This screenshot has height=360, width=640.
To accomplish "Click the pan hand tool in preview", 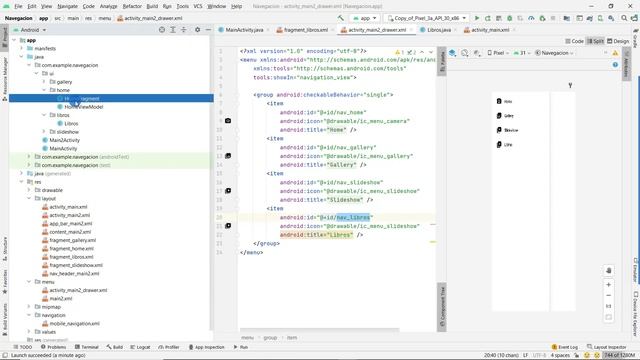I will point(609,271).
